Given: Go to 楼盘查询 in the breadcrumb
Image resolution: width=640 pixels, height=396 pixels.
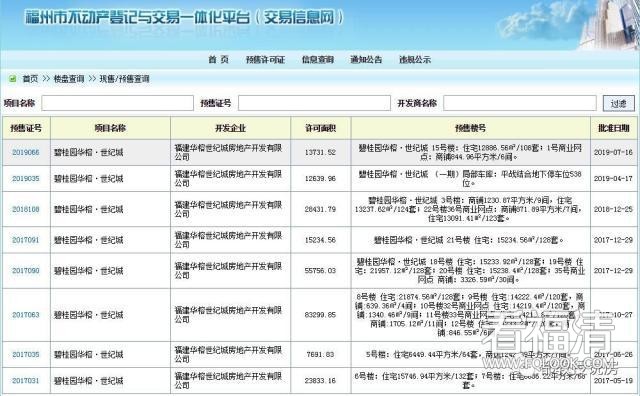Looking at the screenshot, I should click(69, 79).
